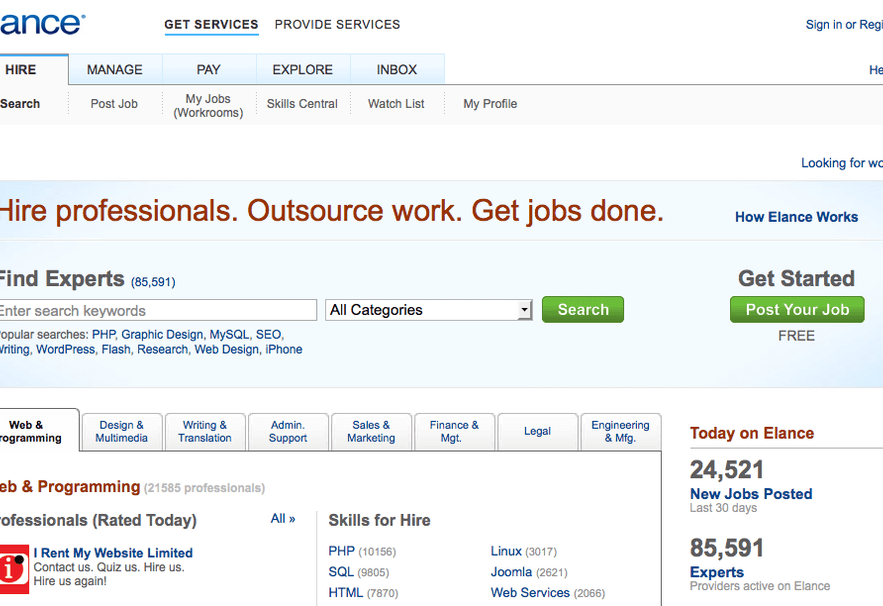The image size is (883, 606).
Task: Open New Jobs Posted link
Action: pos(751,494)
